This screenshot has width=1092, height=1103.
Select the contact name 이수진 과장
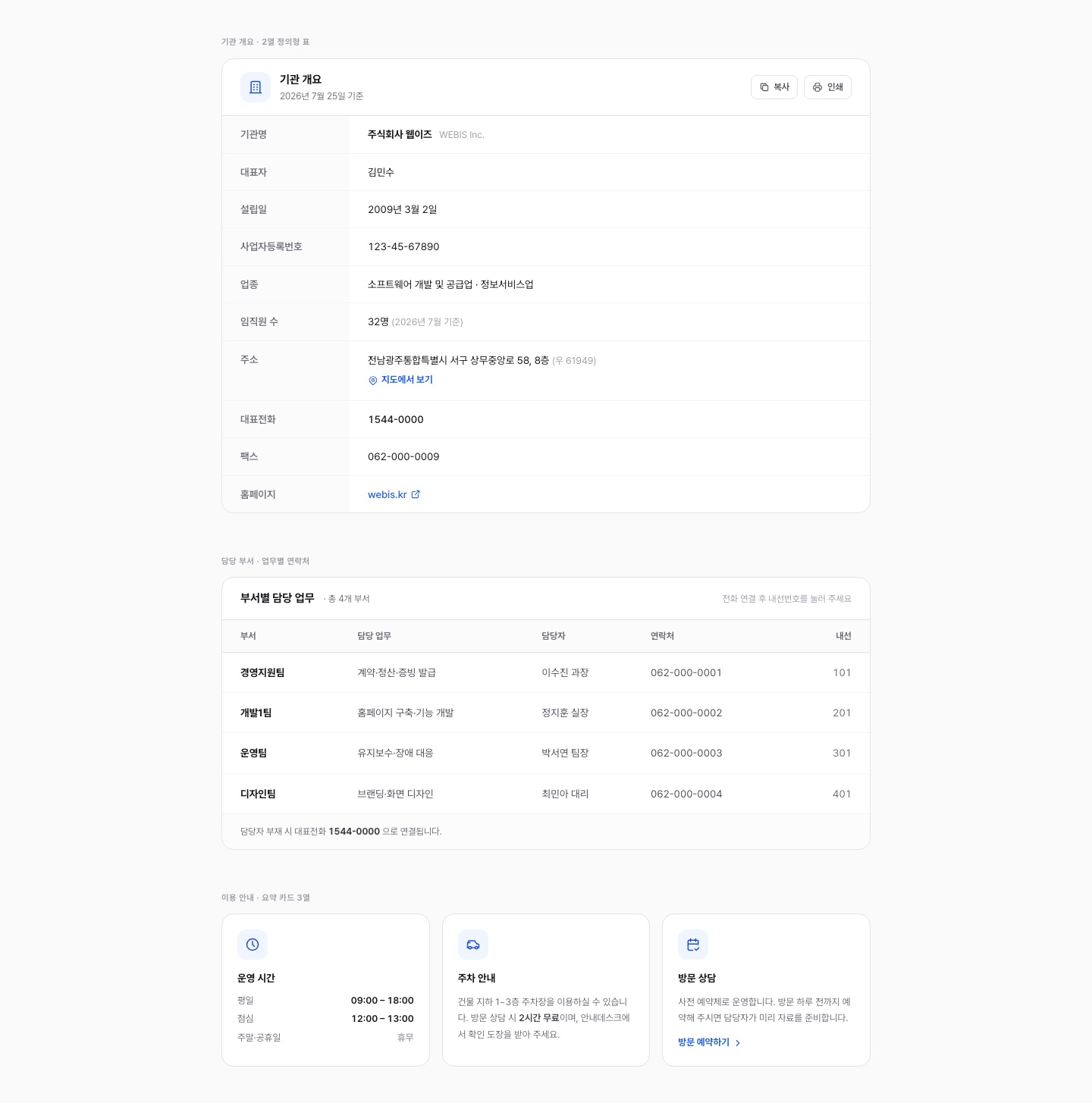click(x=565, y=672)
